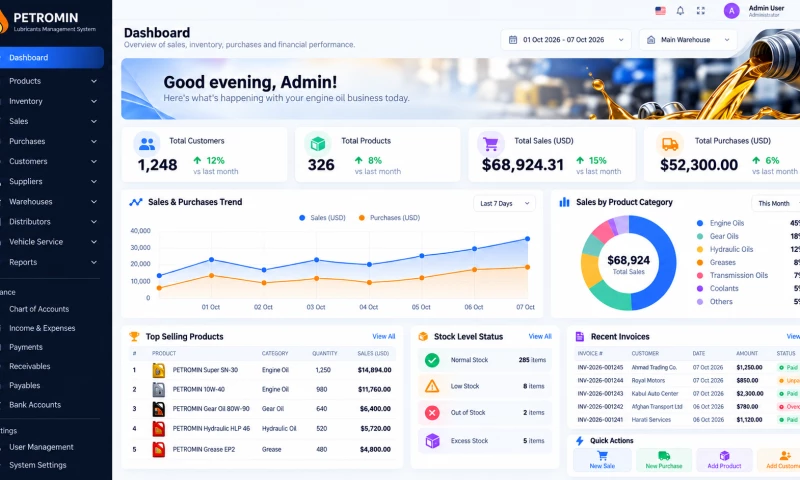The image size is (800, 480).
Task: Click the PETROMIN Gear Oil 80W-90 product image
Action: point(159,409)
